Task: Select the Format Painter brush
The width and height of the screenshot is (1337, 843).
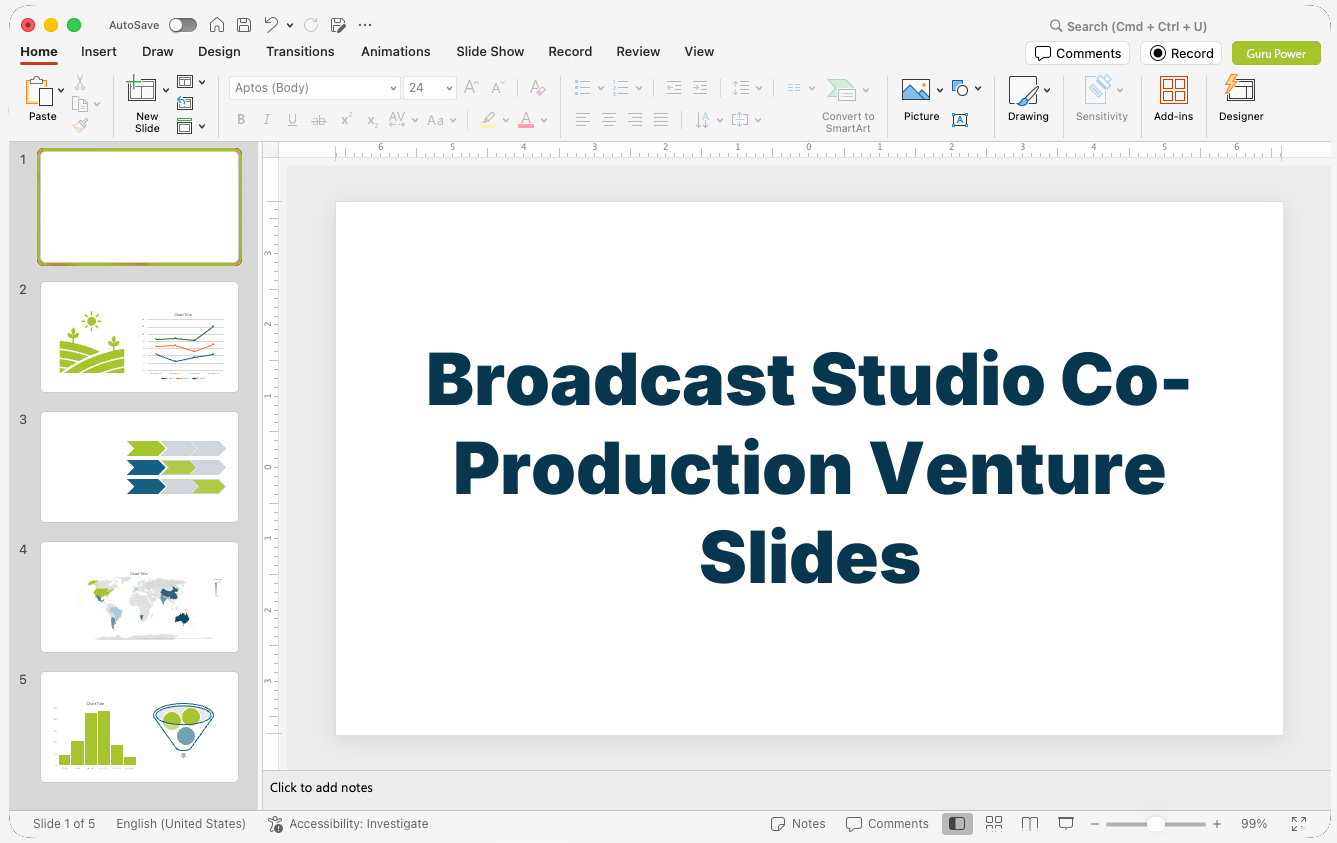Action: click(80, 125)
